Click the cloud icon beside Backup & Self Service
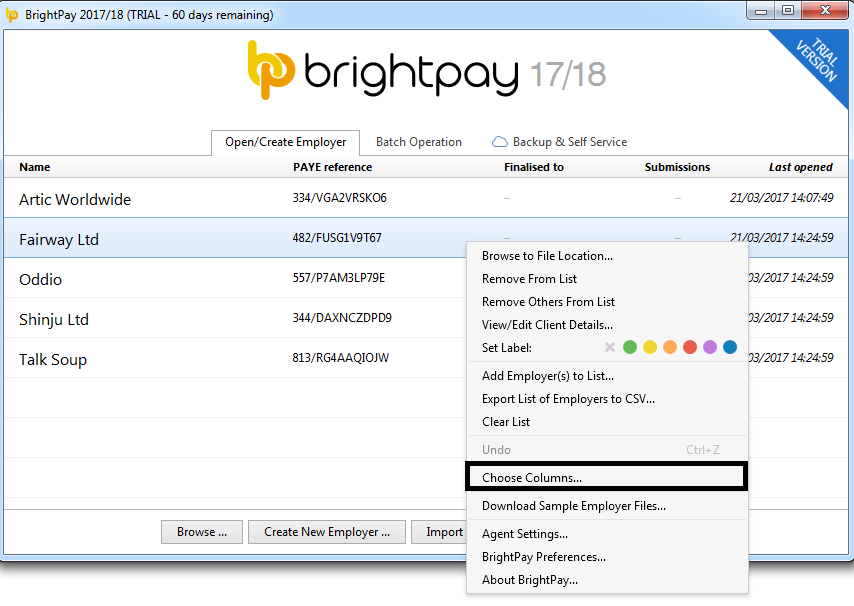The image size is (854, 606). [499, 142]
